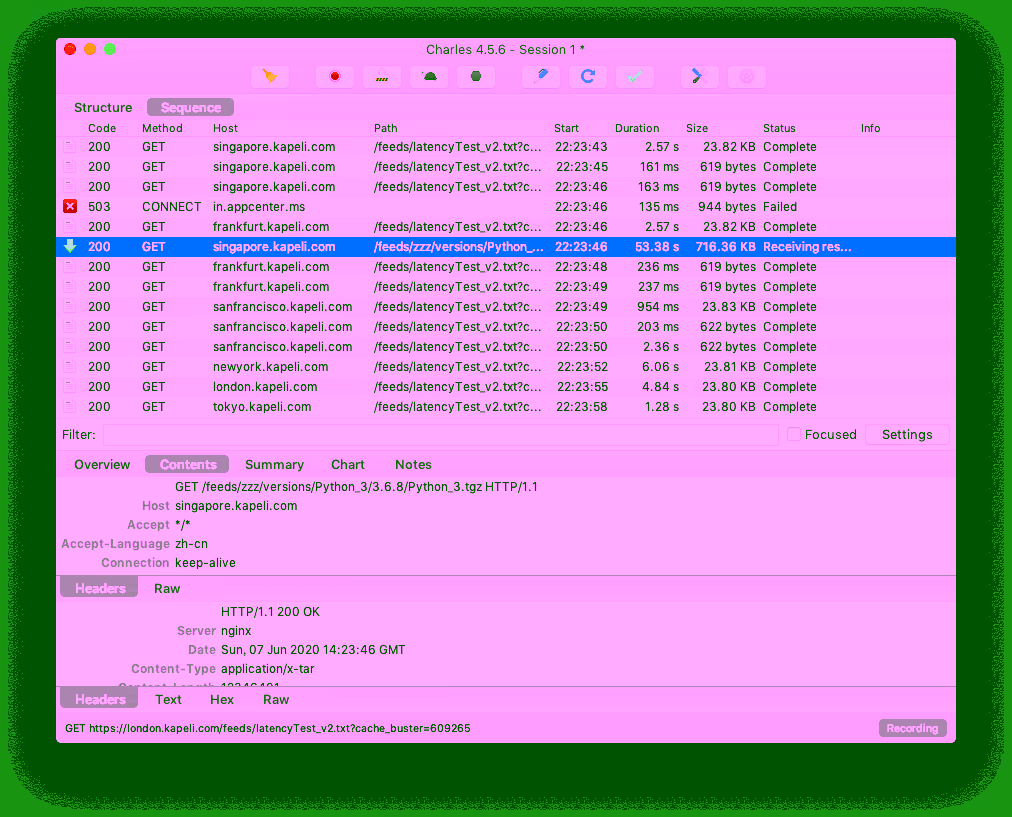Select Headers tab just under keep-alive line
This screenshot has width=1012, height=817.
tap(99, 589)
